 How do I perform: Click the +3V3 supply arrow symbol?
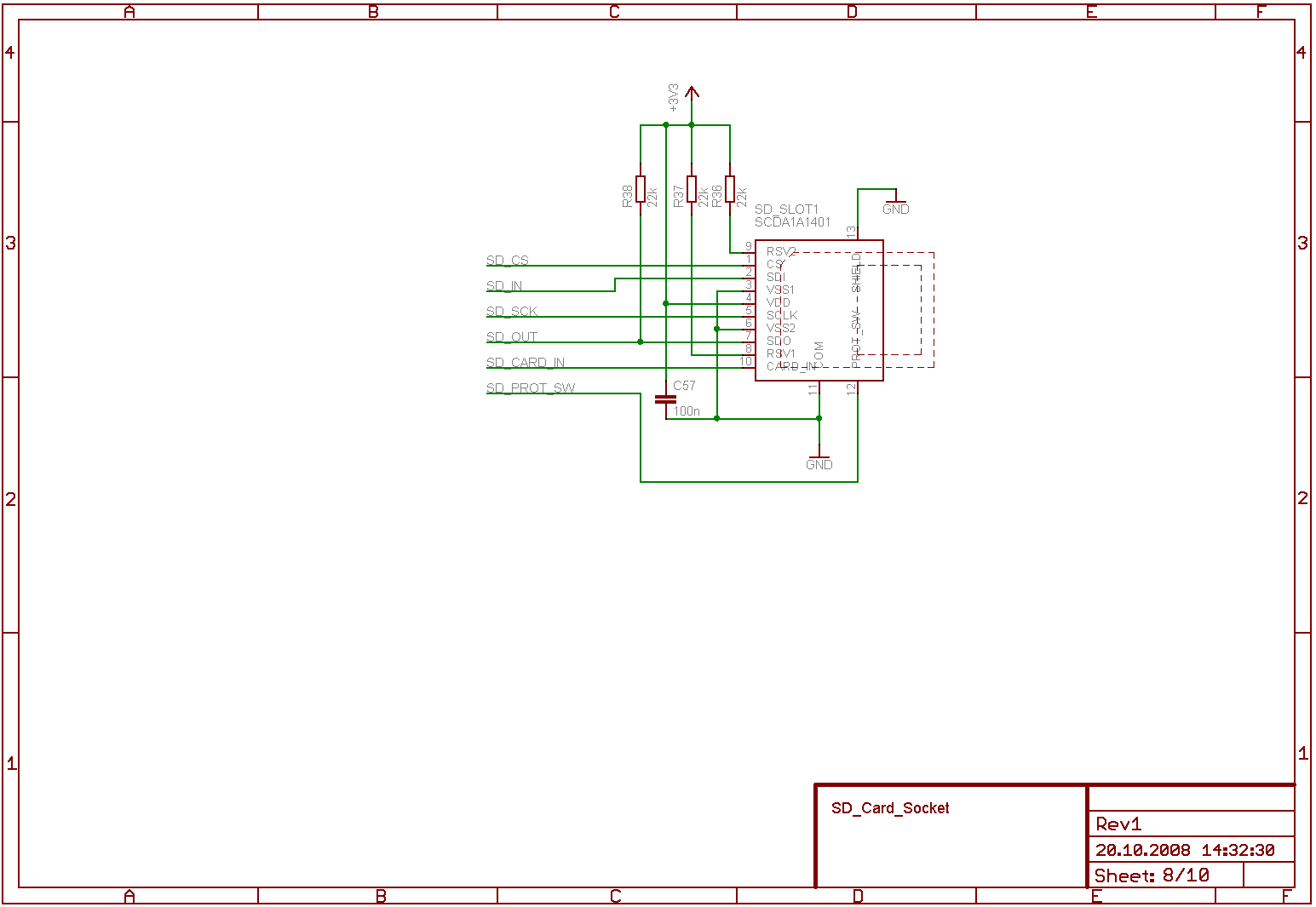[692, 93]
